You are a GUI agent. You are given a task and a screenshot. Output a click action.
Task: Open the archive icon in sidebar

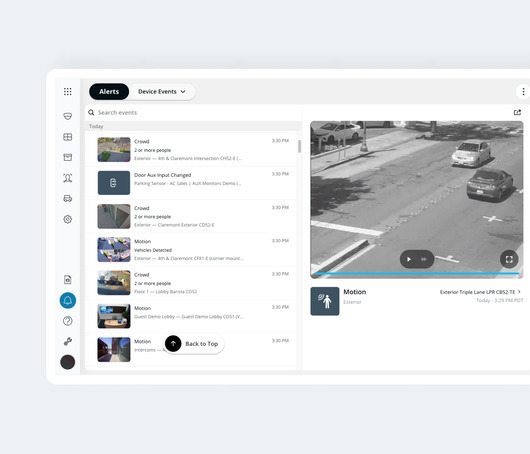point(68,157)
